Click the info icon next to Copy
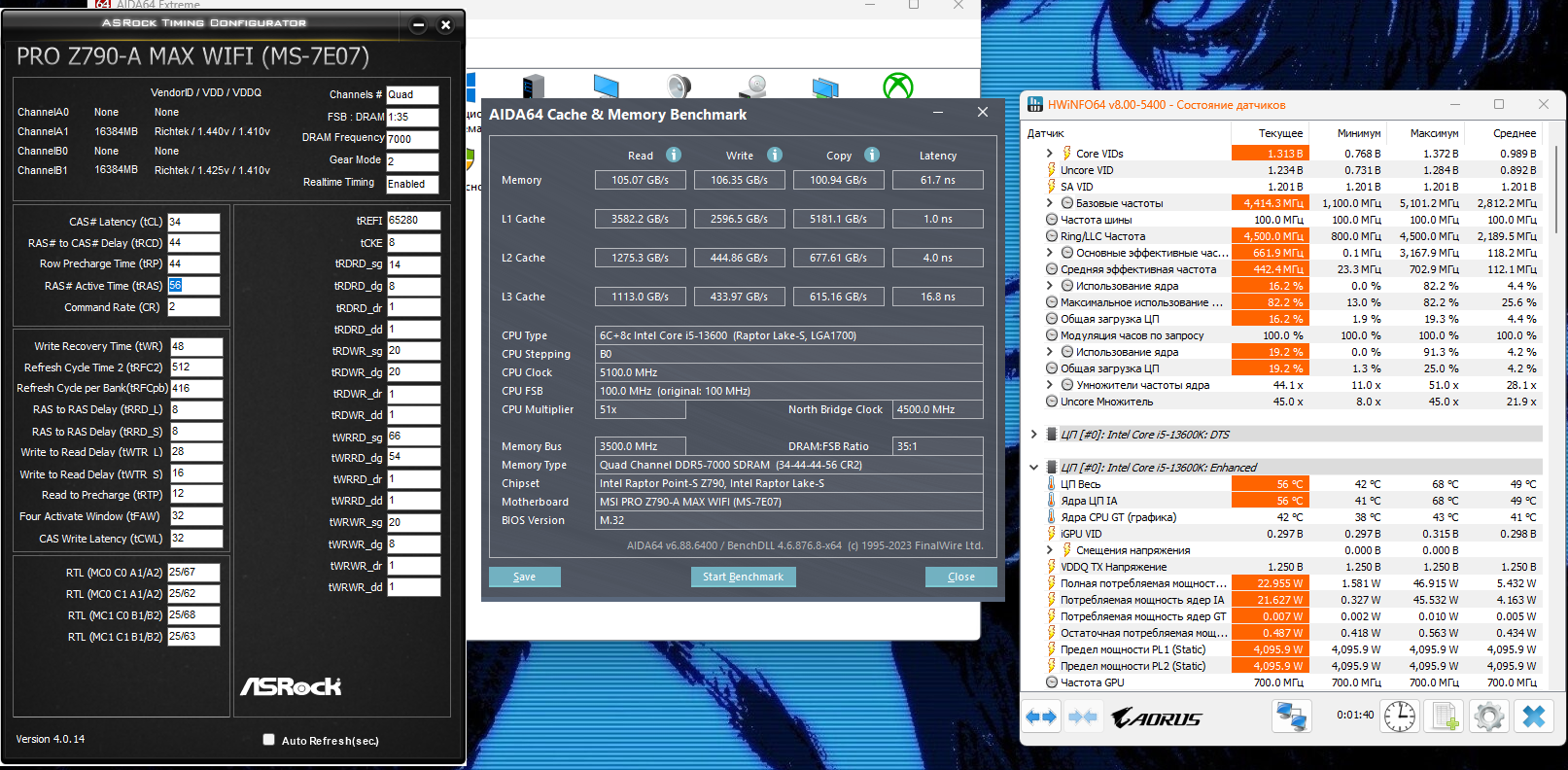The image size is (1568, 770). (872, 155)
